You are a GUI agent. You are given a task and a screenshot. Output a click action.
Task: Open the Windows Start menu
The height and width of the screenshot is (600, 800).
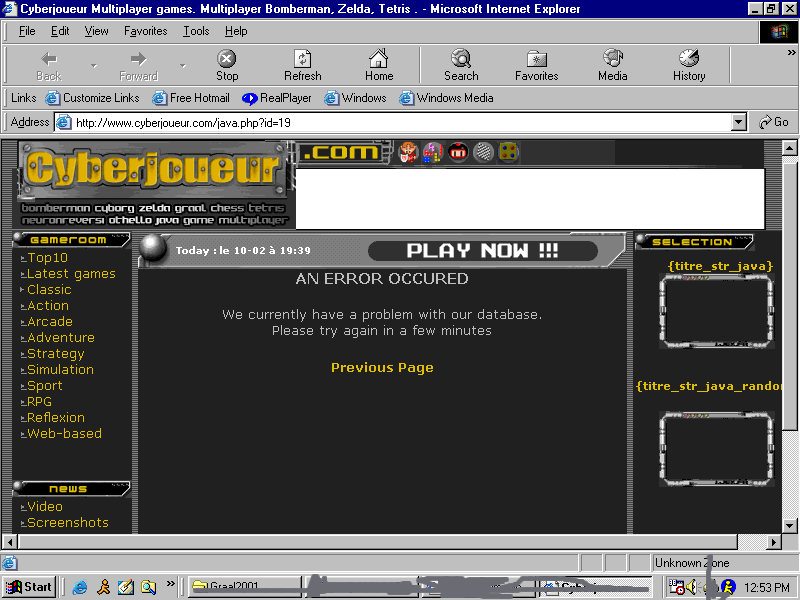coord(29,587)
